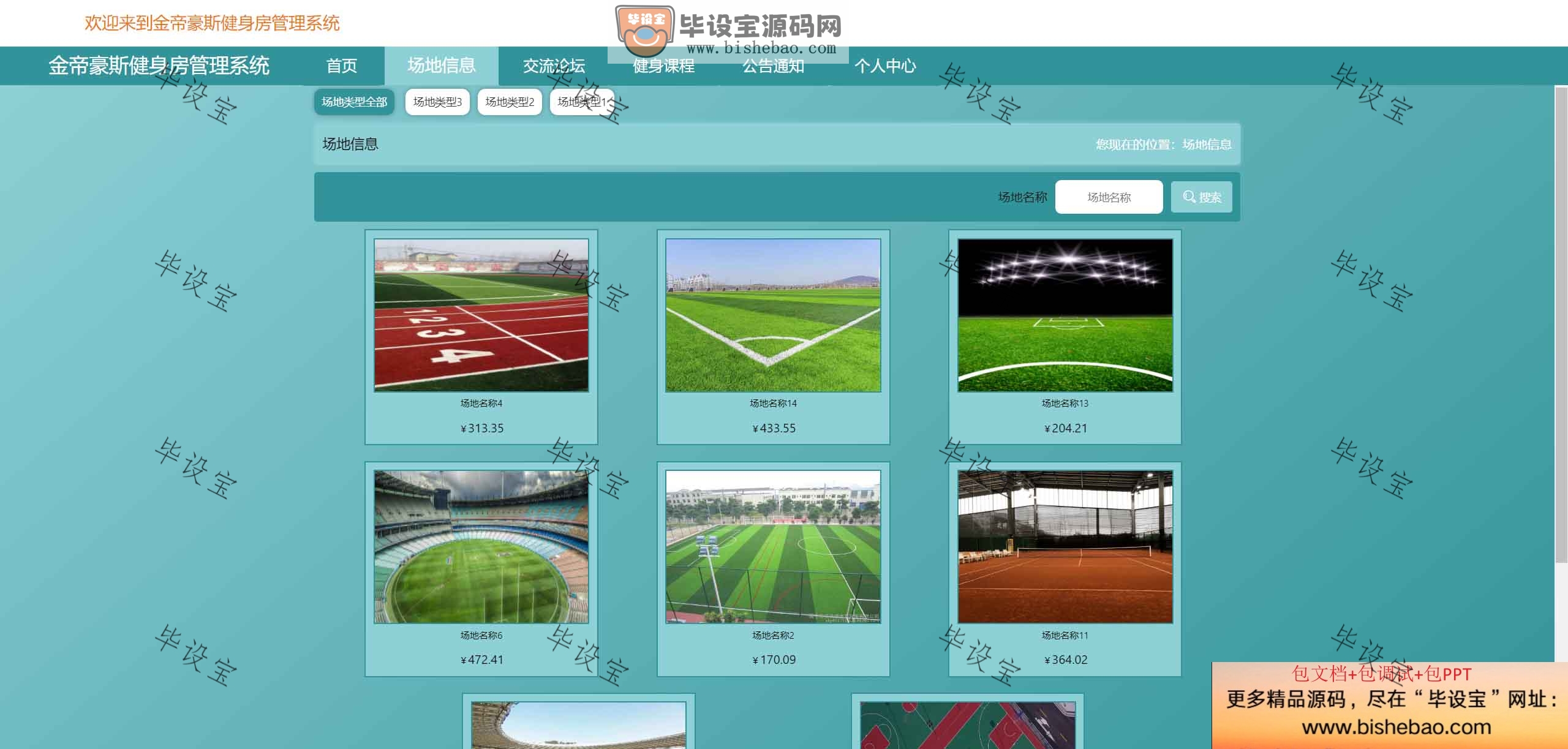The image size is (1568, 749).
Task: Open the 场地名称11 tennis court thumbnail
Action: 1065,547
